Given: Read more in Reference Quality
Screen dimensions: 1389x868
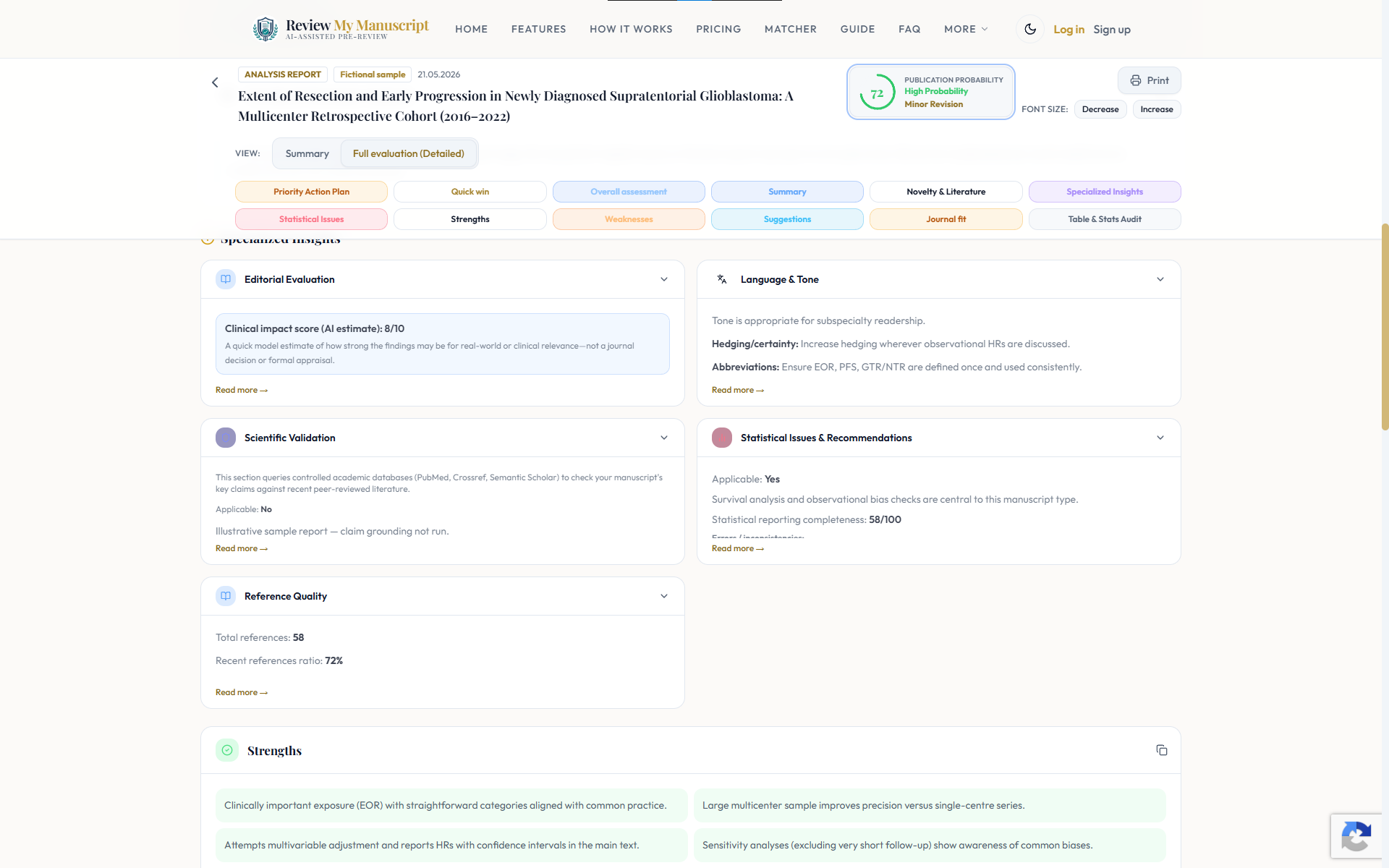Looking at the screenshot, I should (242, 692).
